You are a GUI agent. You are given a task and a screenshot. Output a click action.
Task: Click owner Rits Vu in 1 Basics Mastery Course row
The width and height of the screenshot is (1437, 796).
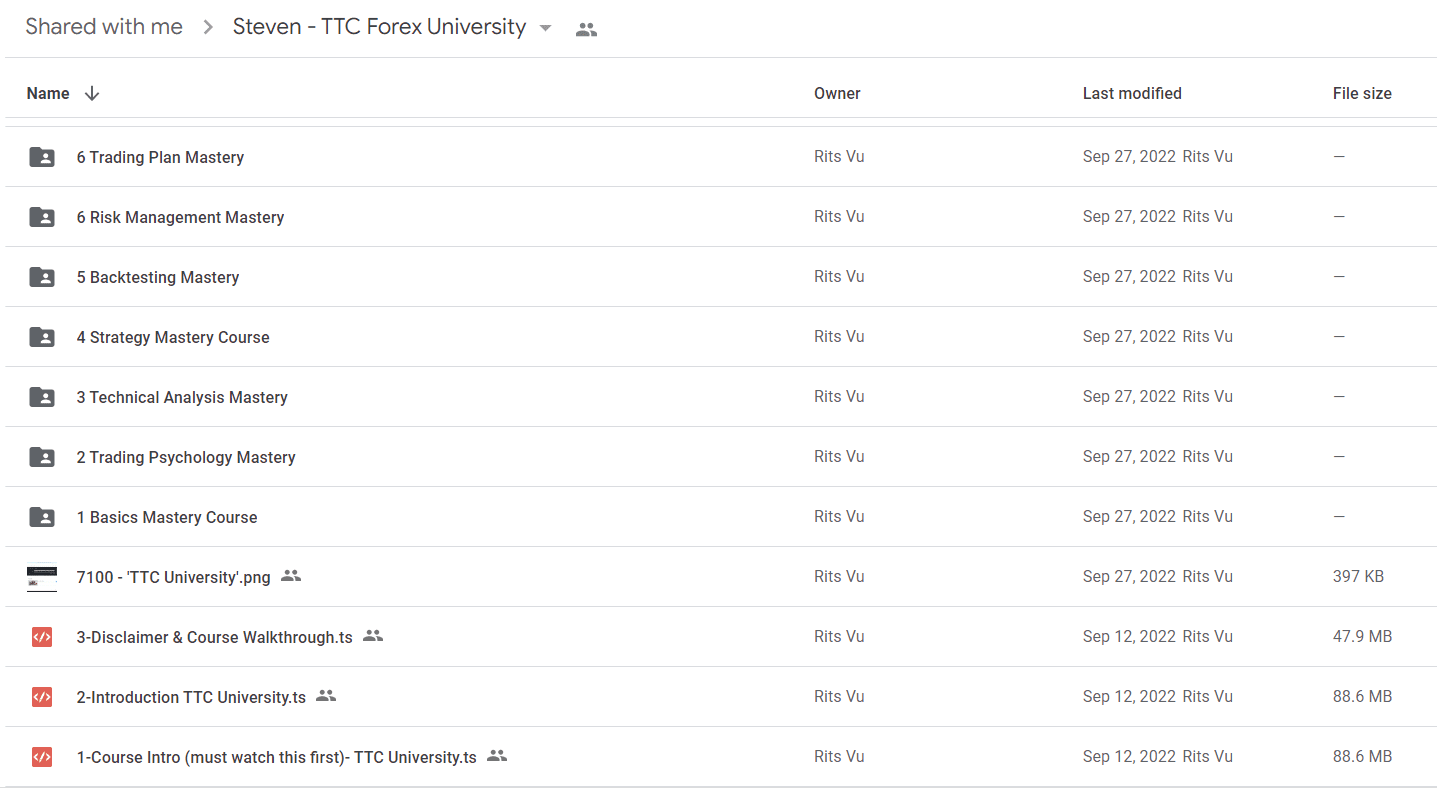point(839,516)
